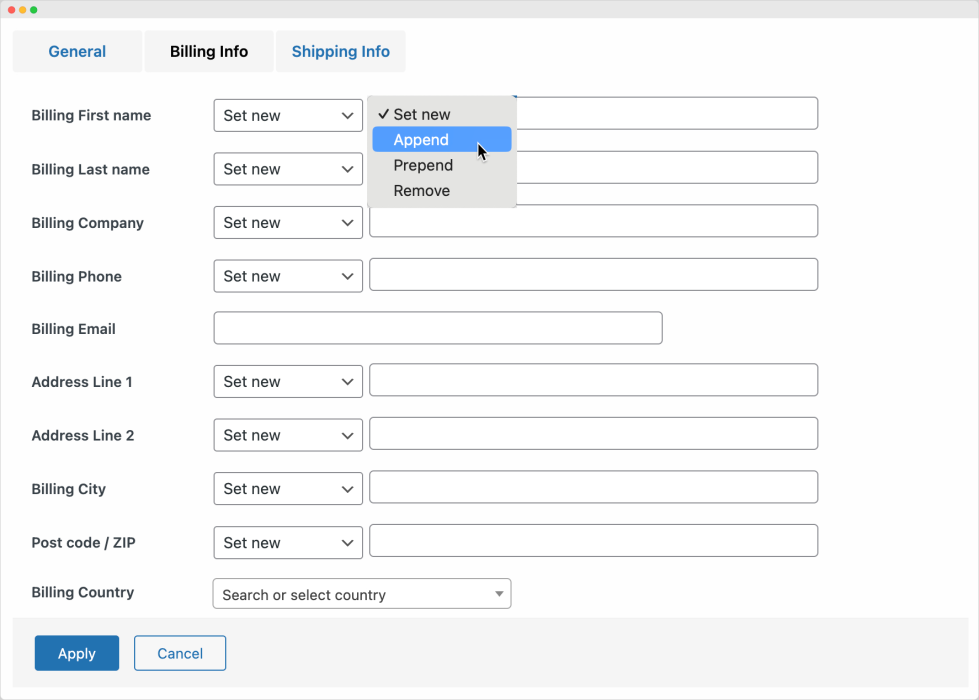The width and height of the screenshot is (979, 700).
Task: Click the Billing Email text field
Action: [x=438, y=329]
